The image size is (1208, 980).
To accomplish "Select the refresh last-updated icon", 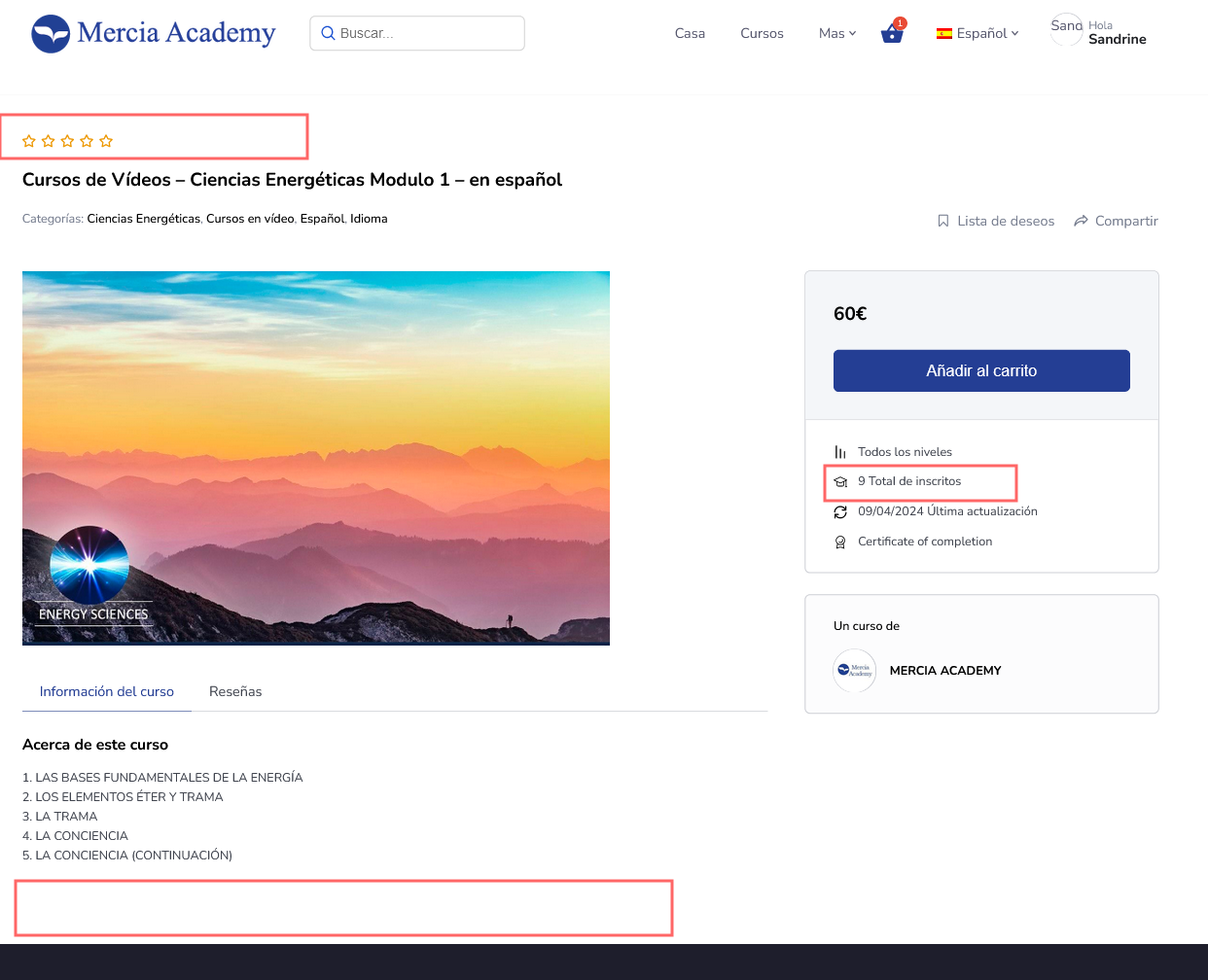I will (x=840, y=512).
